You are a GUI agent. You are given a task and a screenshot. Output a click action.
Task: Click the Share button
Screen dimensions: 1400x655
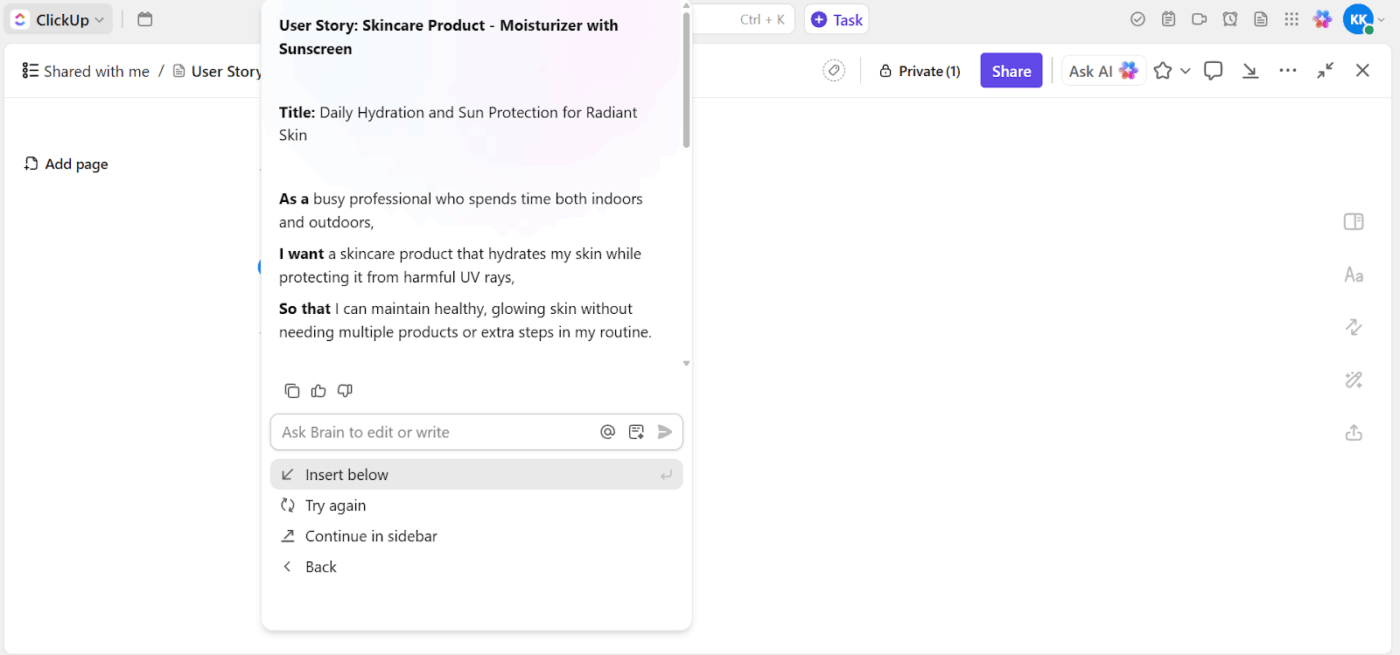pyautogui.click(x=1011, y=70)
